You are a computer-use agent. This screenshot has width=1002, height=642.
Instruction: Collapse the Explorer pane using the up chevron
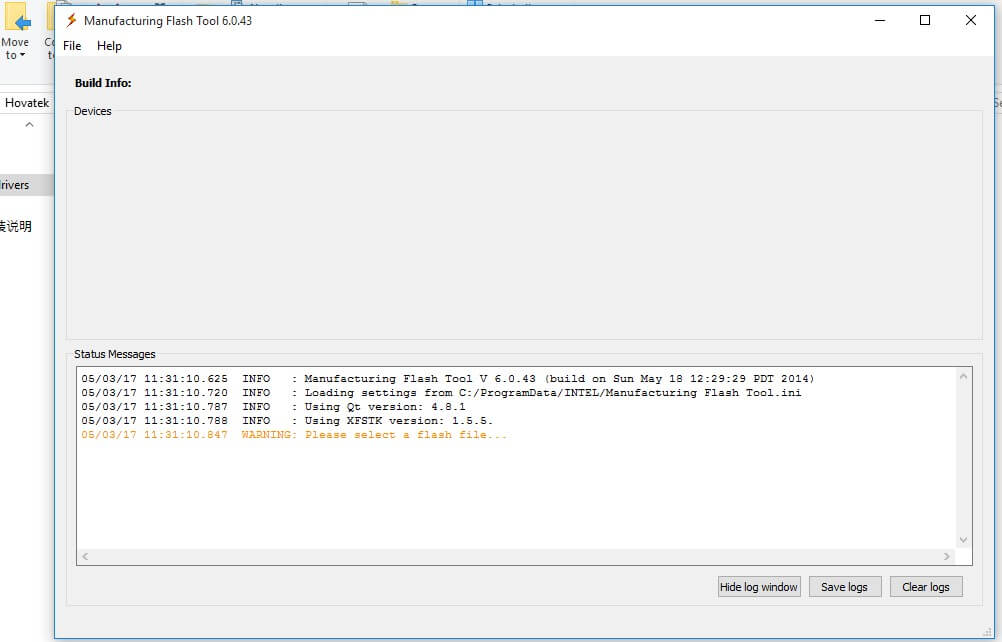tap(29, 125)
